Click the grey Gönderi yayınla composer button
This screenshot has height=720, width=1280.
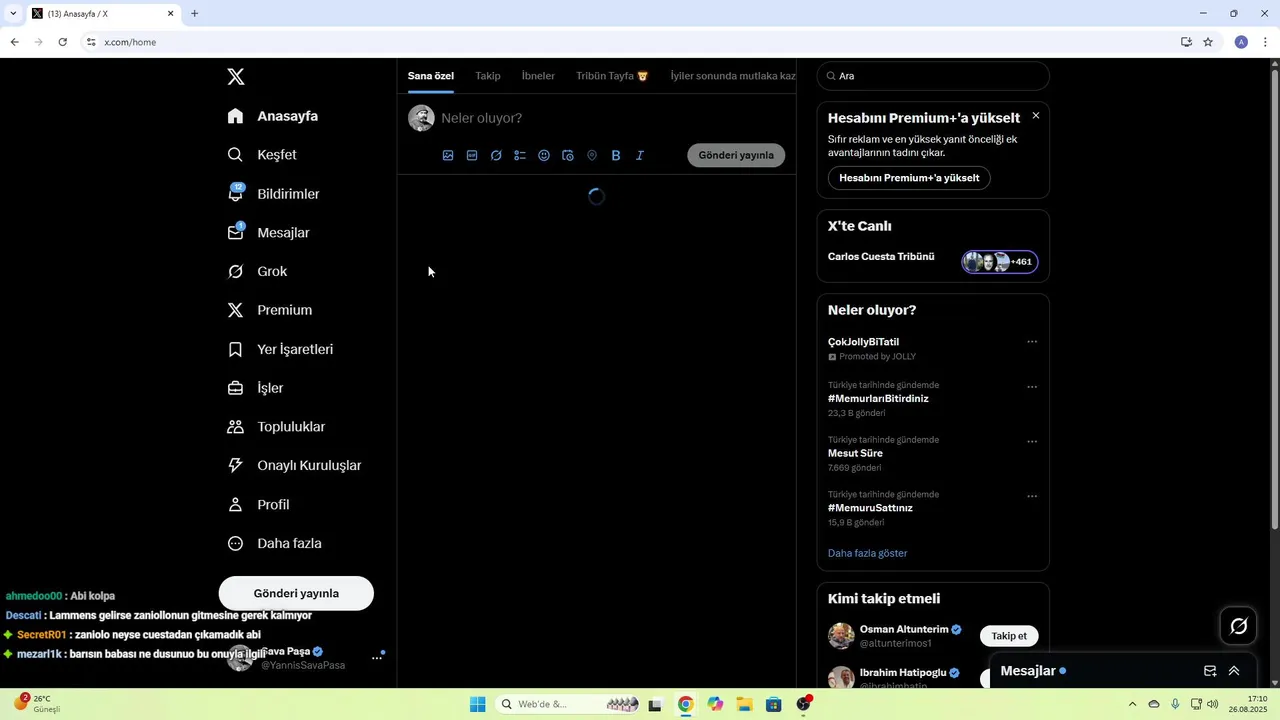pyautogui.click(x=736, y=155)
